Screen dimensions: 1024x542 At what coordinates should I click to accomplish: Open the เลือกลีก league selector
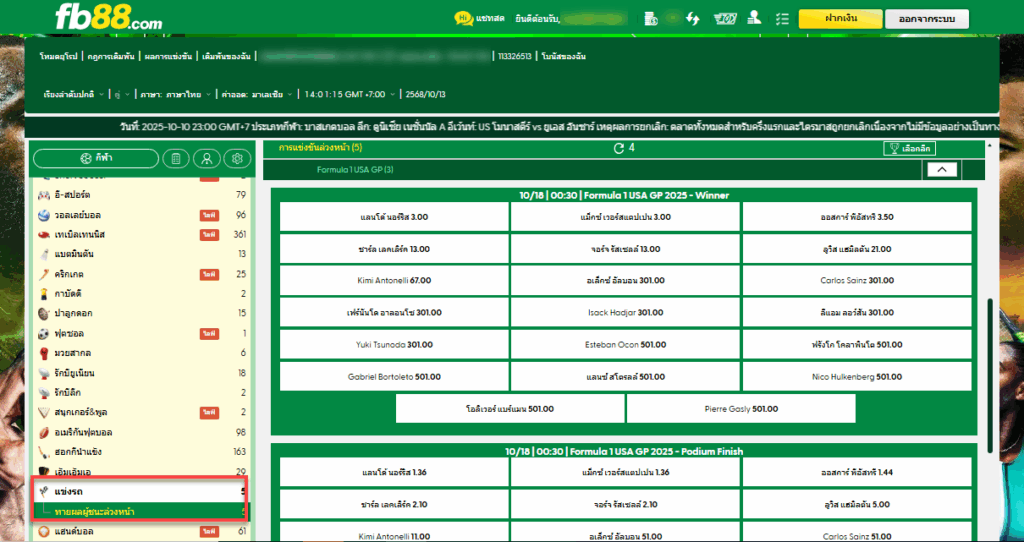[x=909, y=149]
